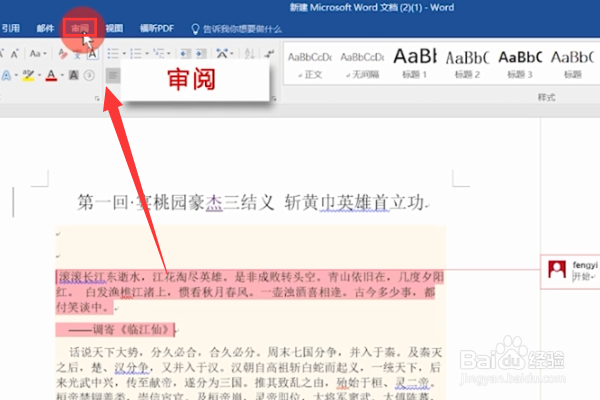600x400 pixels.
Task: Expand the font color dropdown arrow
Action: point(62,75)
